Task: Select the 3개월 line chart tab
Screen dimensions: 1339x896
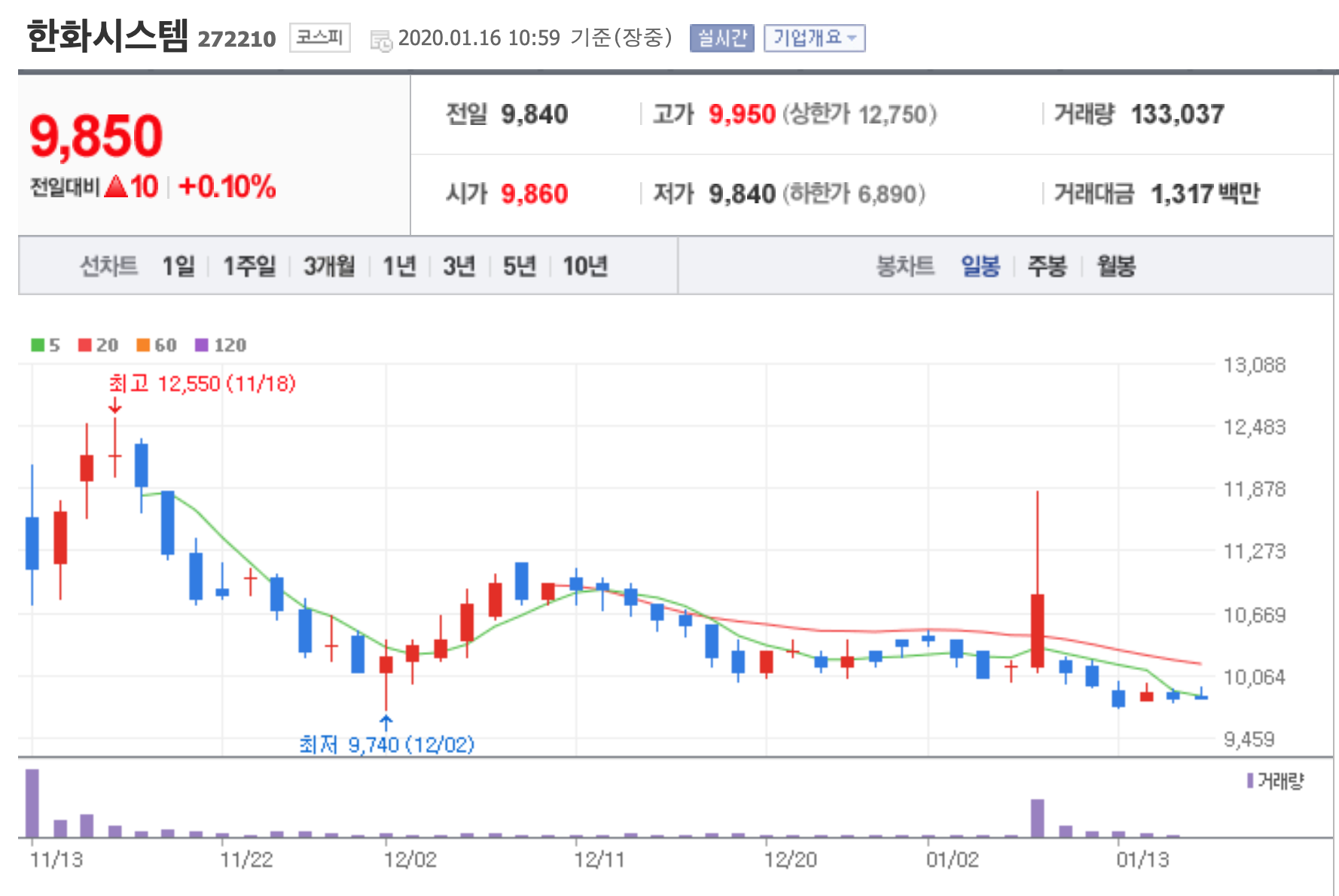Action: [x=329, y=266]
